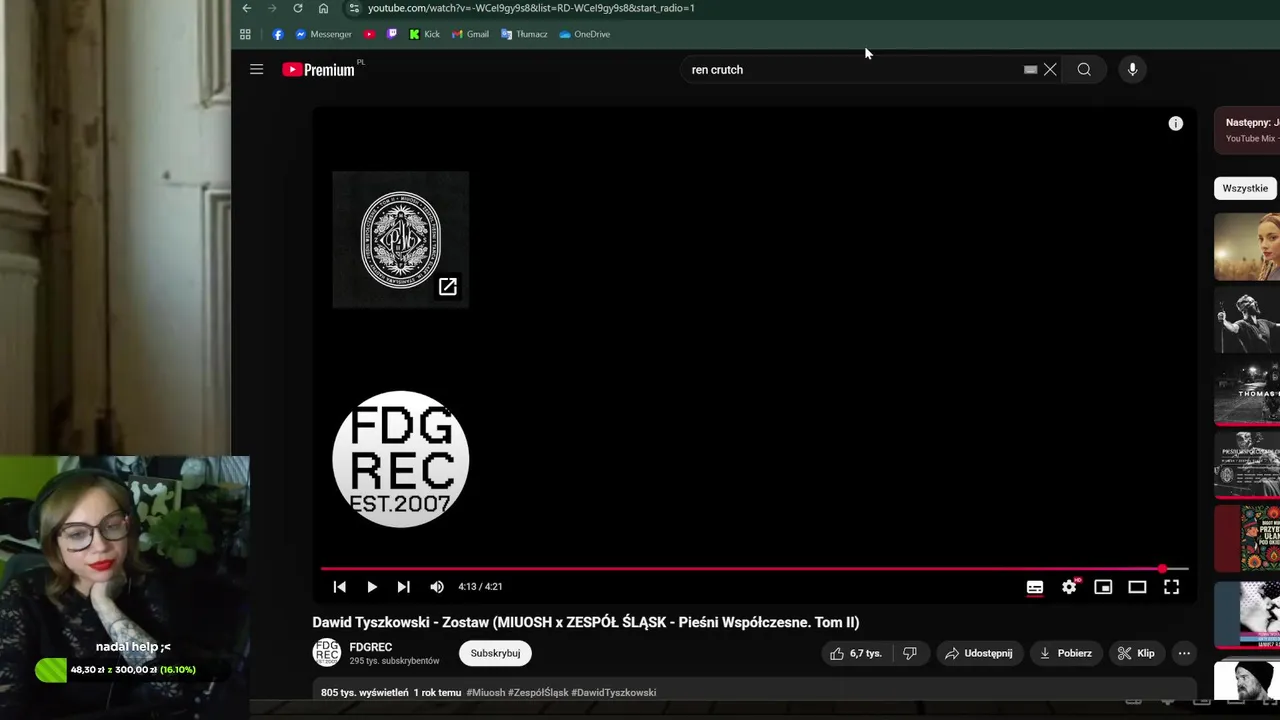The image size is (1280, 720).
Task: Click the 4:13 / 4:21 time display
Action: (x=480, y=587)
